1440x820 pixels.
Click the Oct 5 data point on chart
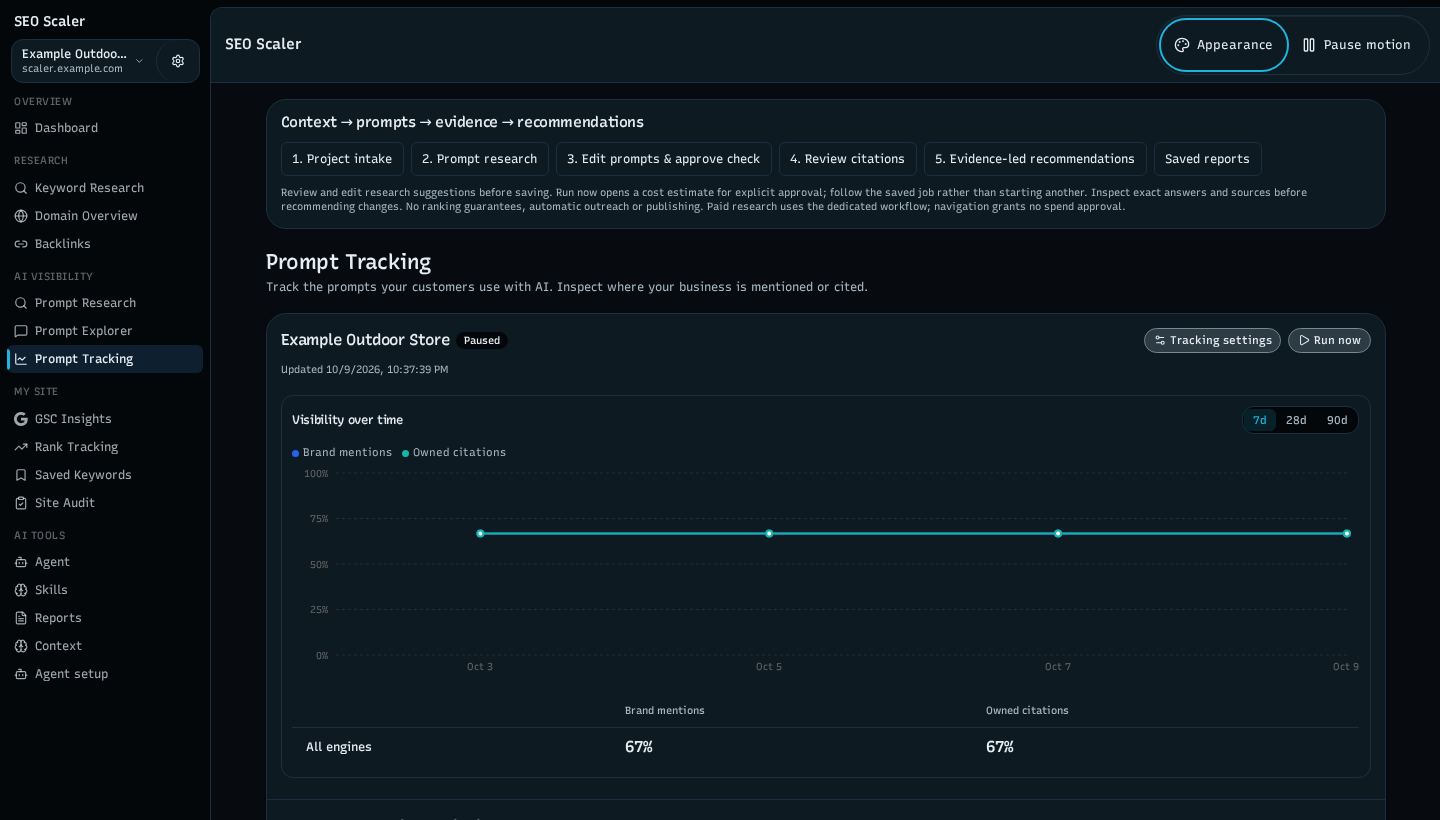[x=769, y=534]
